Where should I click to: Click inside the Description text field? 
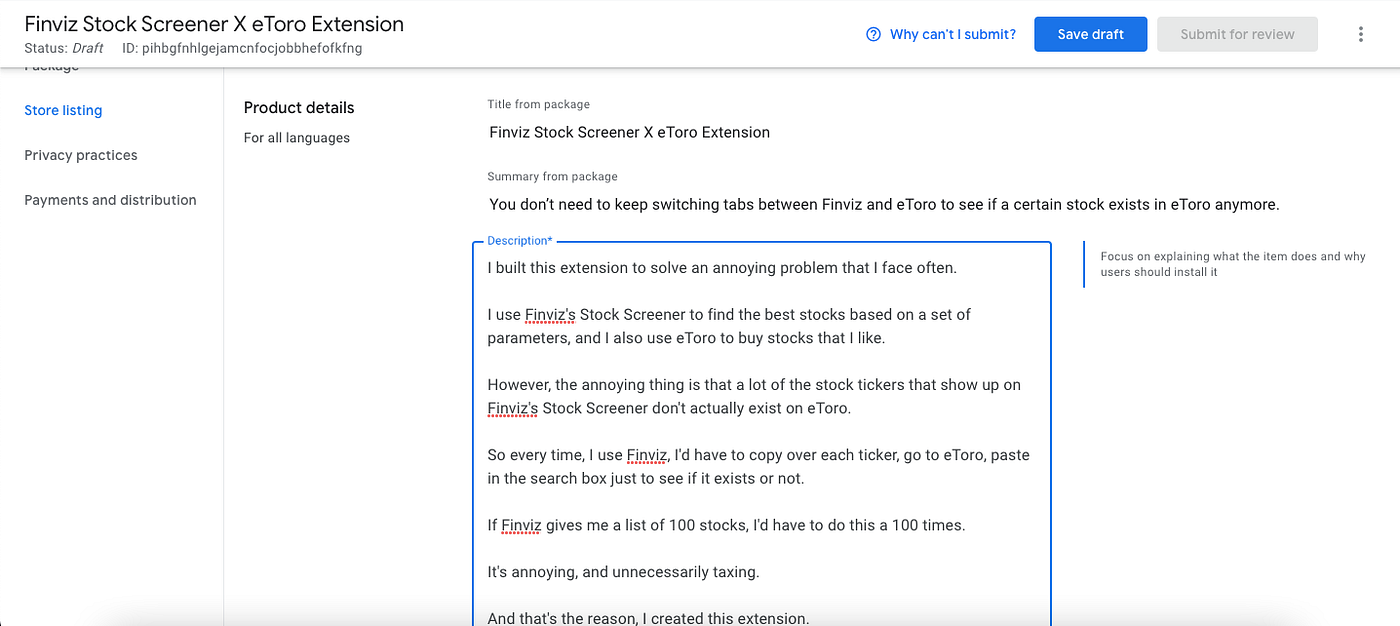[x=762, y=433]
